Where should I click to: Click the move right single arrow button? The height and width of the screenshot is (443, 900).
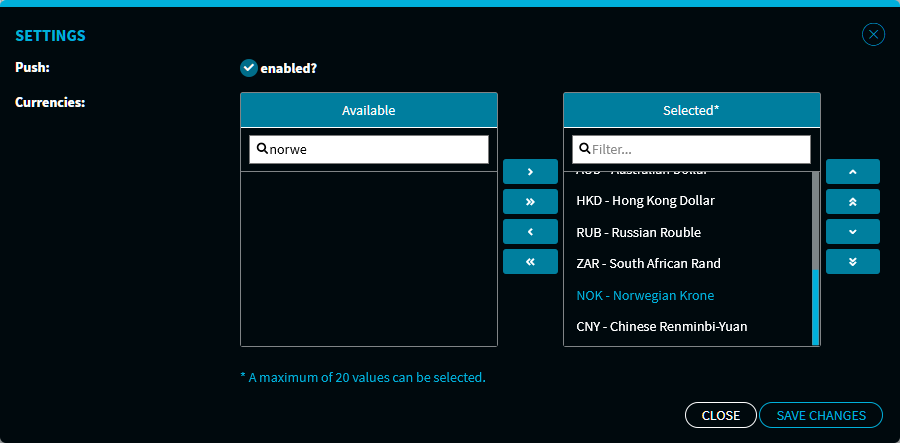[530, 172]
